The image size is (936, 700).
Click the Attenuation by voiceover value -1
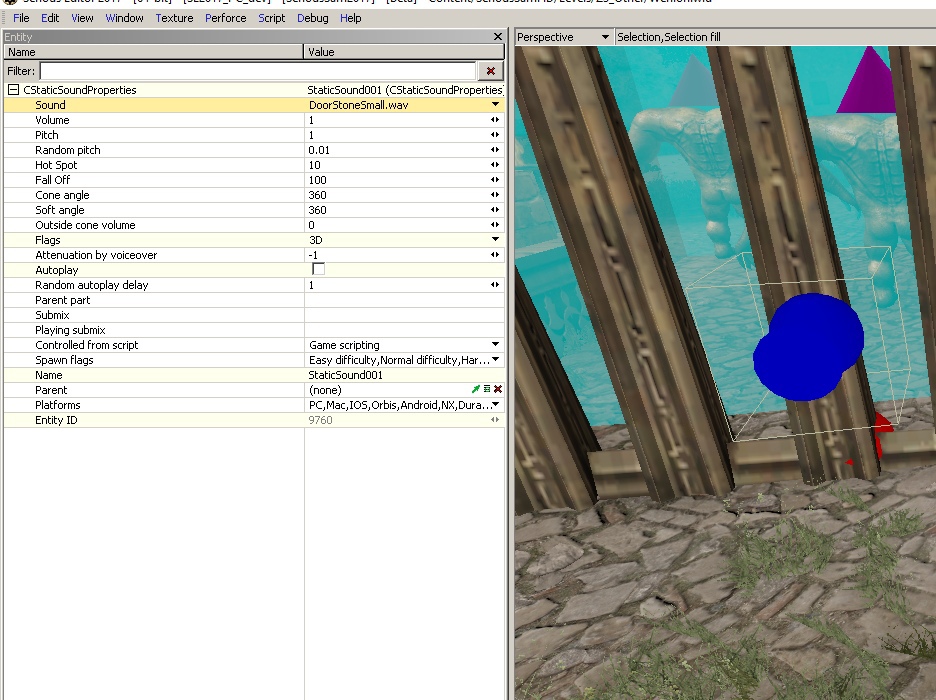tap(313, 255)
